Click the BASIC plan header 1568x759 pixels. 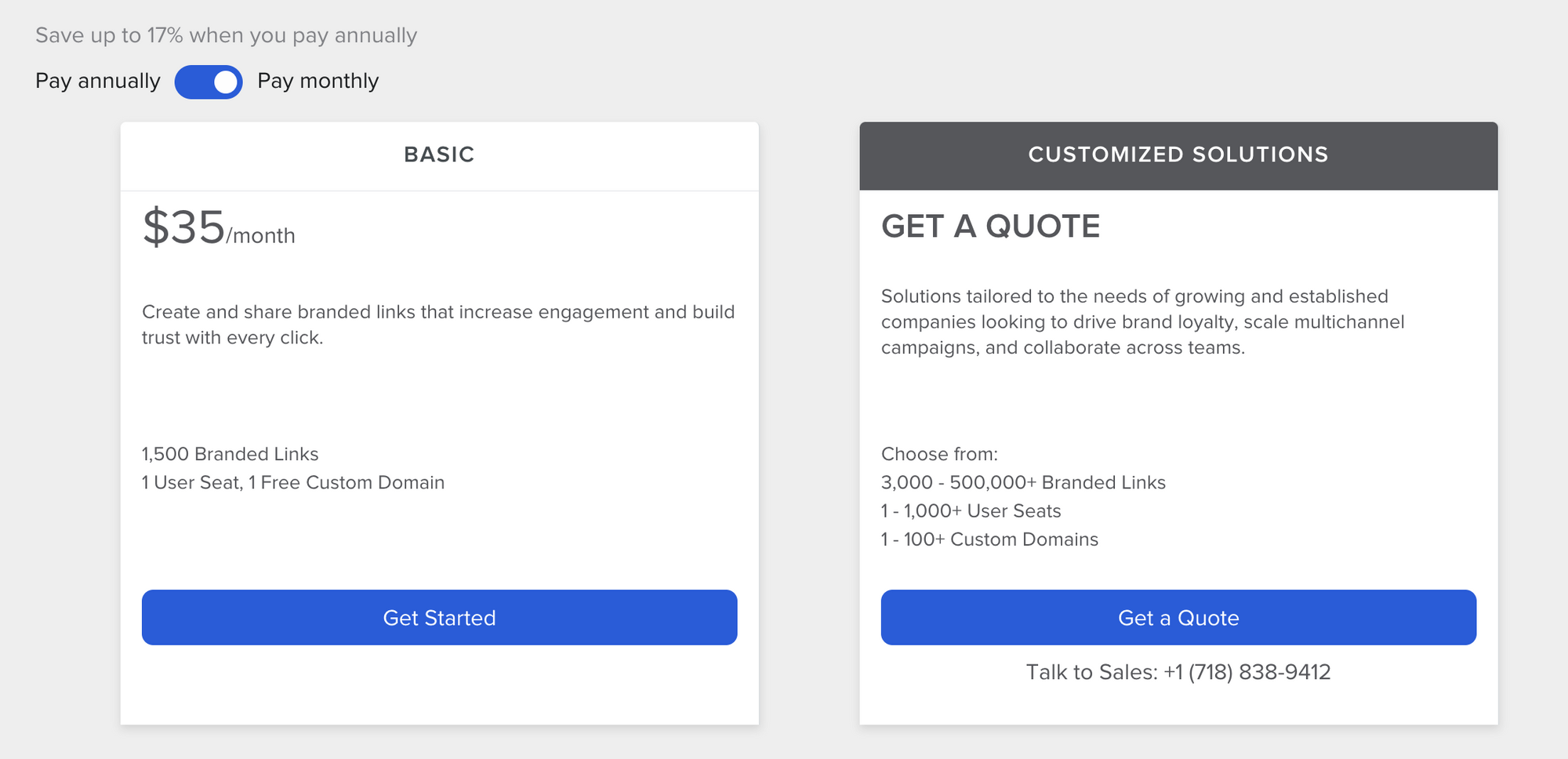coord(439,154)
